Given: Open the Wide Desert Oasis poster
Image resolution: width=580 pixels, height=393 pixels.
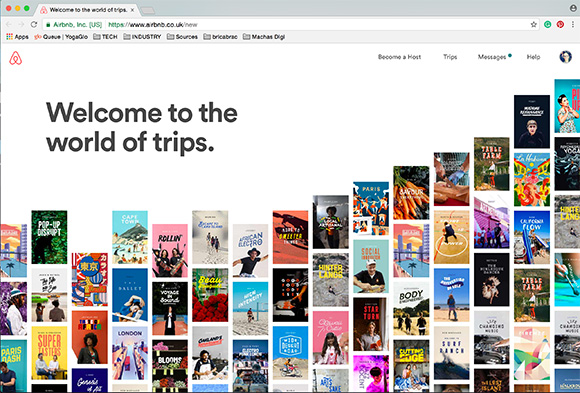Looking at the screenshot, I should tap(290, 353).
